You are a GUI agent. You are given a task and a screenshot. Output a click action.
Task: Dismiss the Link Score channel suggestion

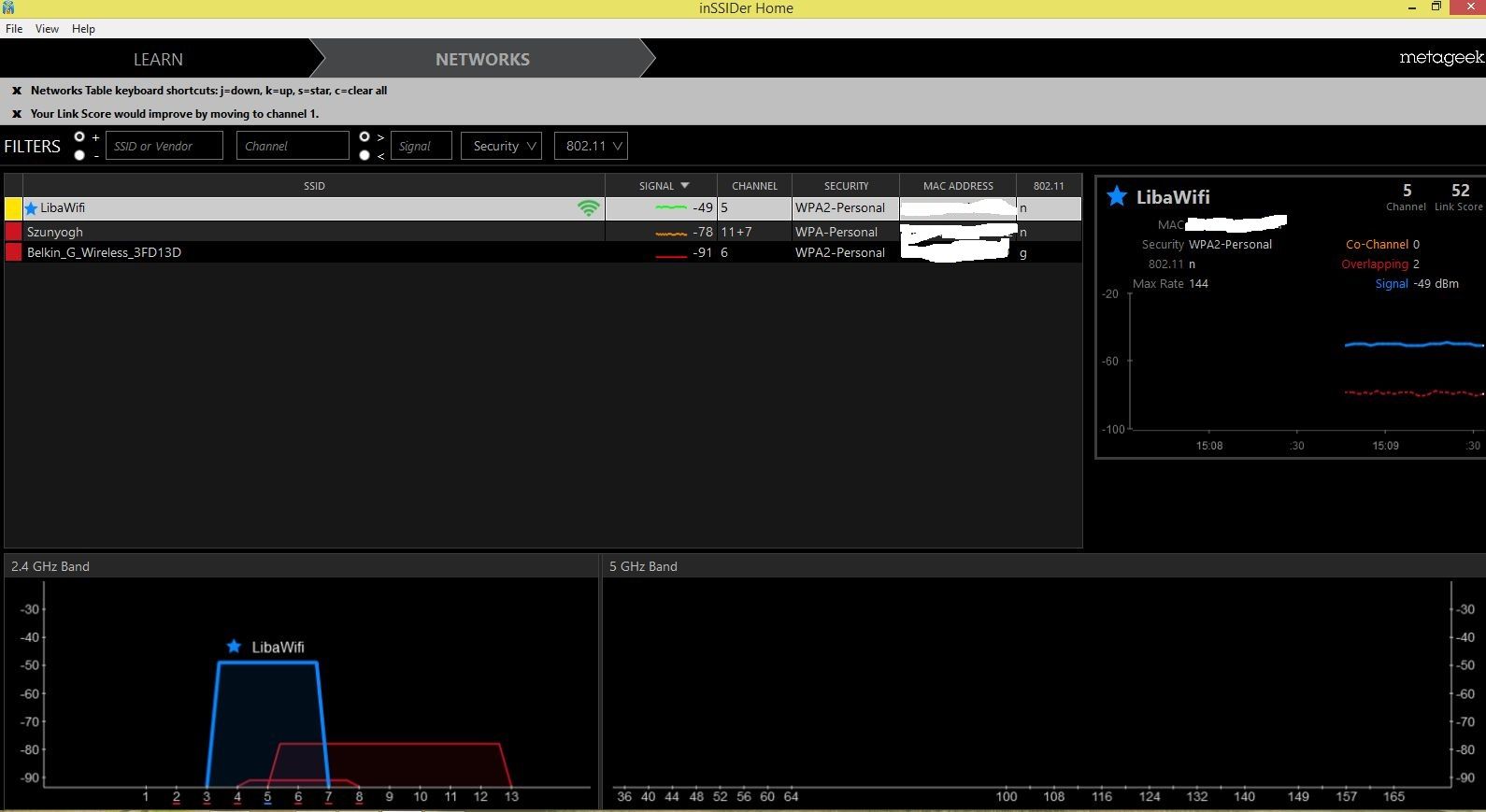click(16, 114)
